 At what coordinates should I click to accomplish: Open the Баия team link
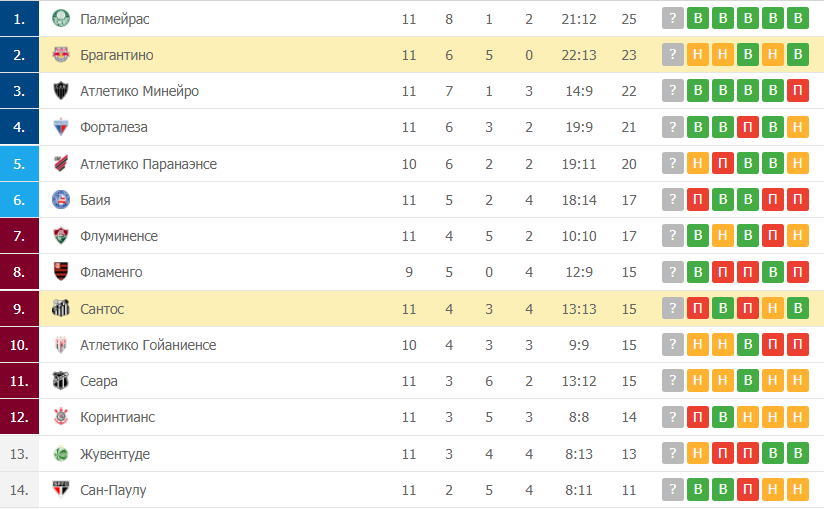click(x=95, y=200)
